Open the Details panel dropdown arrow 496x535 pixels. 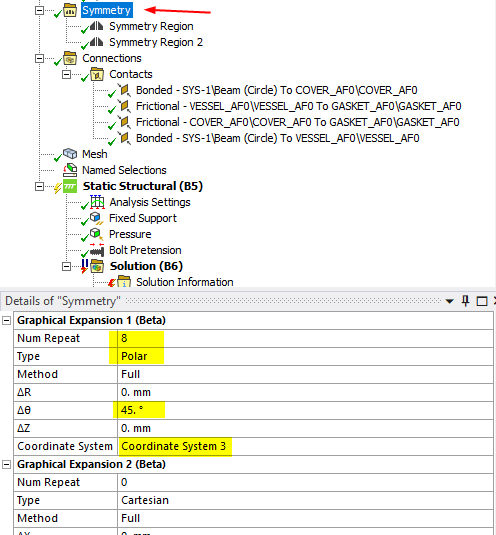click(x=450, y=301)
